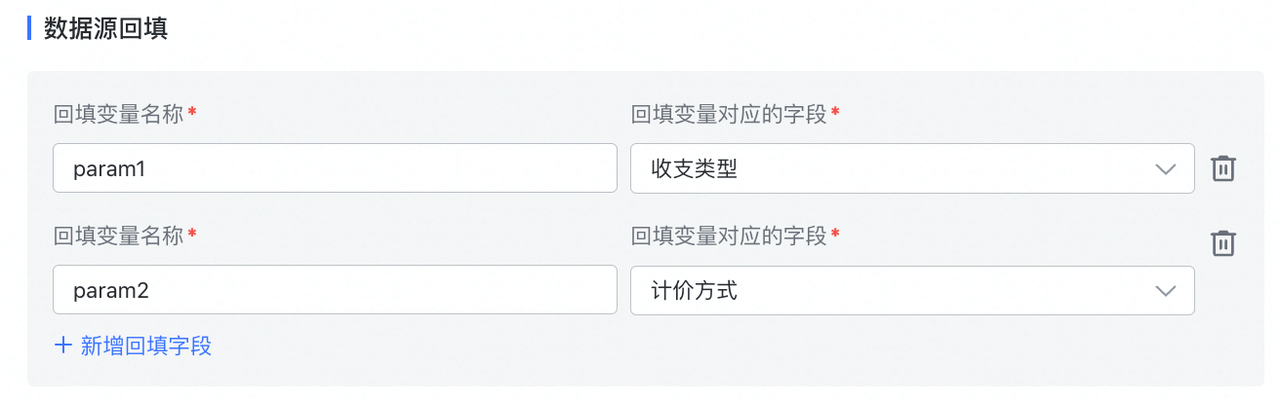Click the required asterisk above 收支类型
1280x401 pixels.
pyautogui.click(x=835, y=113)
